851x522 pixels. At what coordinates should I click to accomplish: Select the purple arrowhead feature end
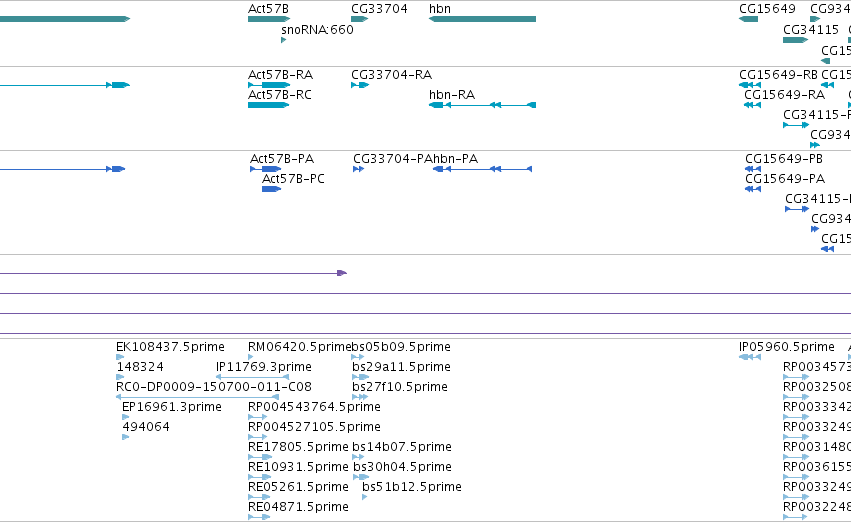342,273
